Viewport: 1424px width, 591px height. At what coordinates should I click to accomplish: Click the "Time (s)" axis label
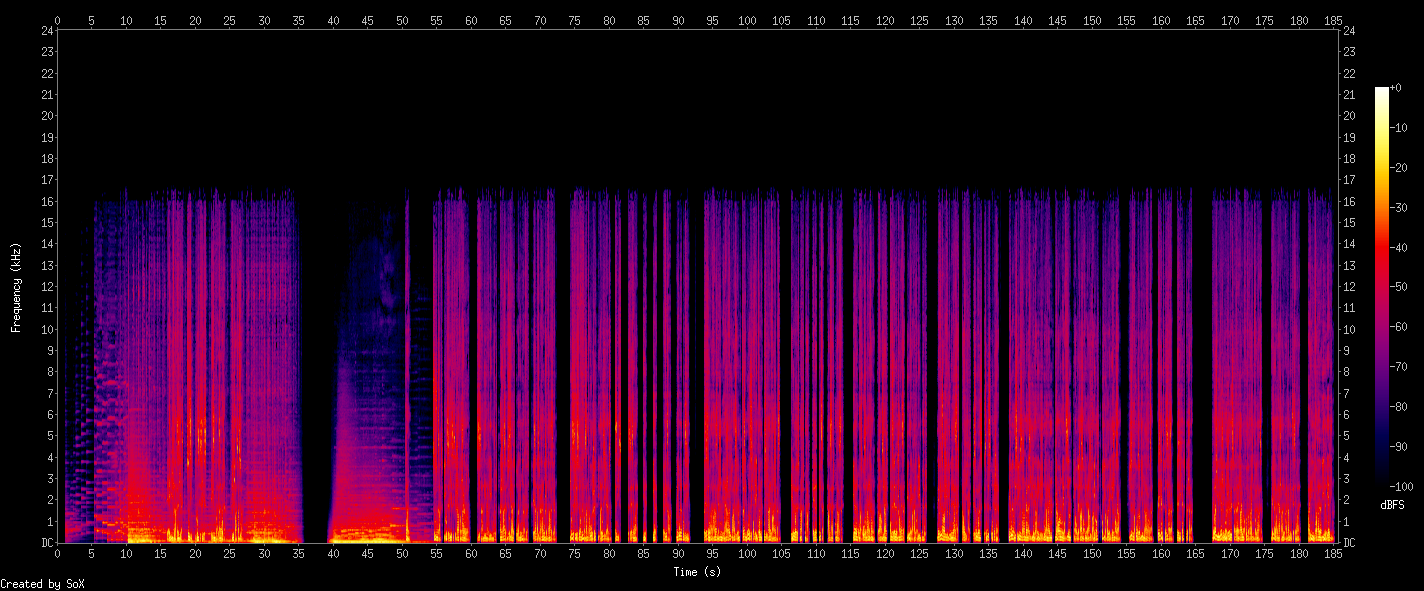697,572
